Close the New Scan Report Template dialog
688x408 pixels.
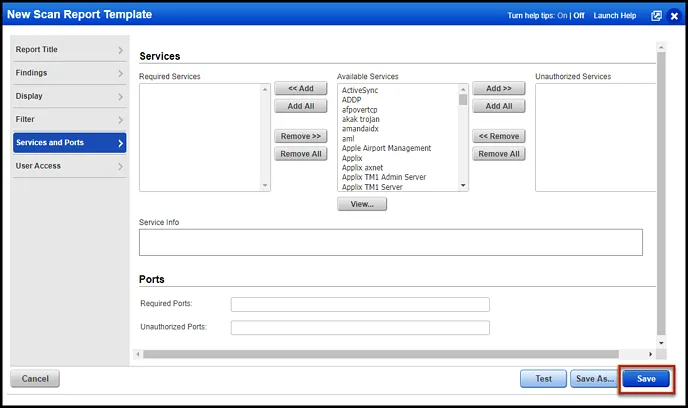pyautogui.click(x=674, y=16)
